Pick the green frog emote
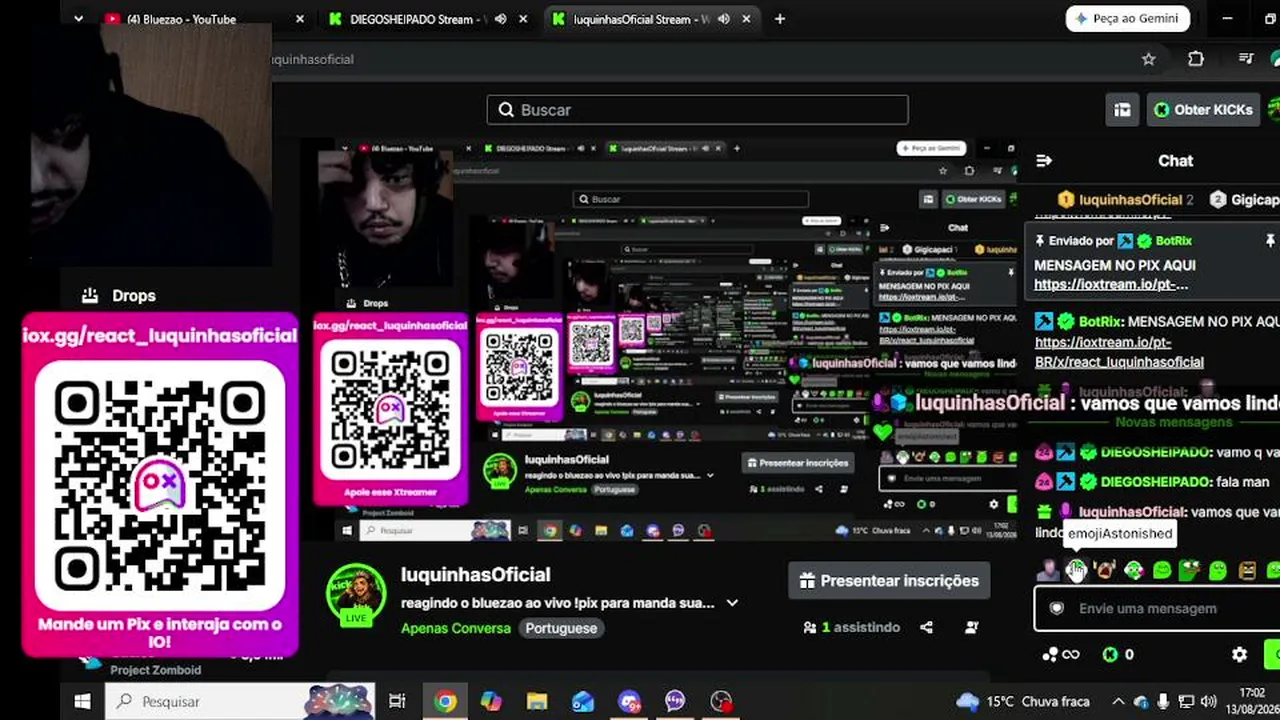The width and height of the screenshot is (1280, 720). click(x=1189, y=571)
